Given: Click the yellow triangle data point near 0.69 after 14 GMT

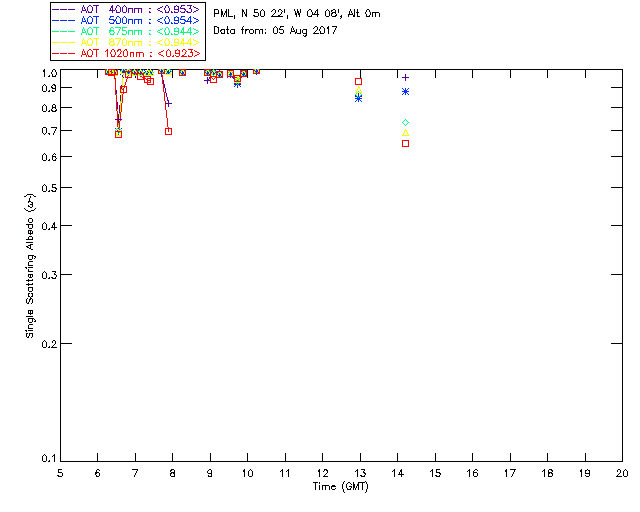Looking at the screenshot, I should (405, 133).
